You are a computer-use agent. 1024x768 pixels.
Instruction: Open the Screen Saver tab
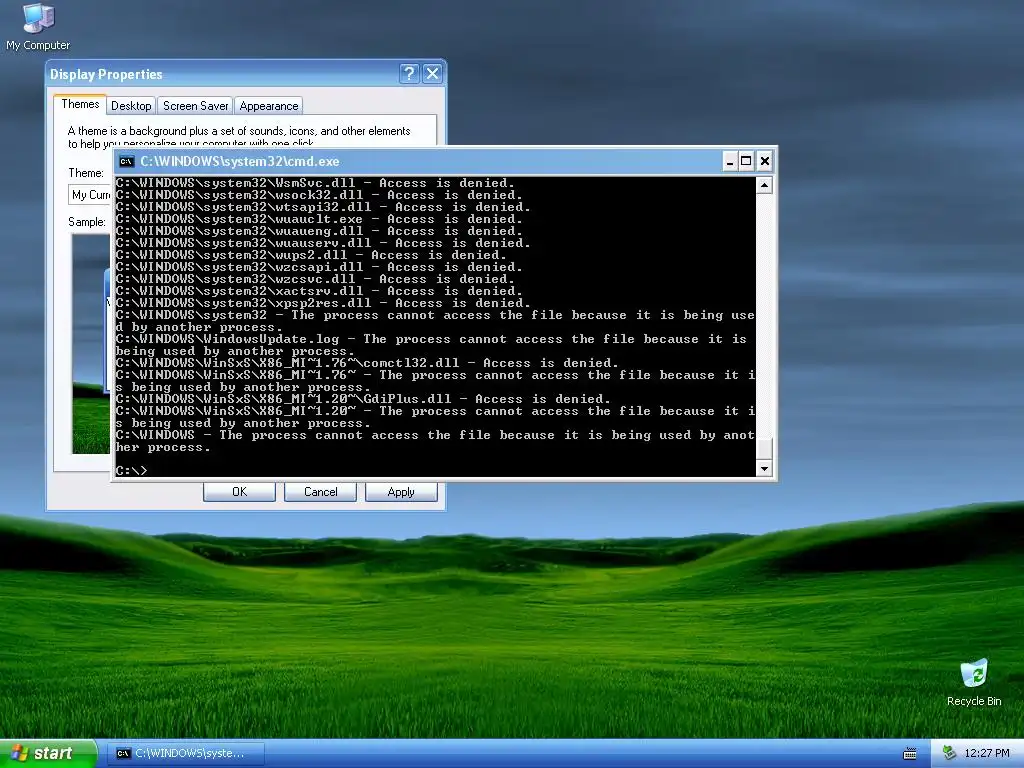click(x=195, y=106)
